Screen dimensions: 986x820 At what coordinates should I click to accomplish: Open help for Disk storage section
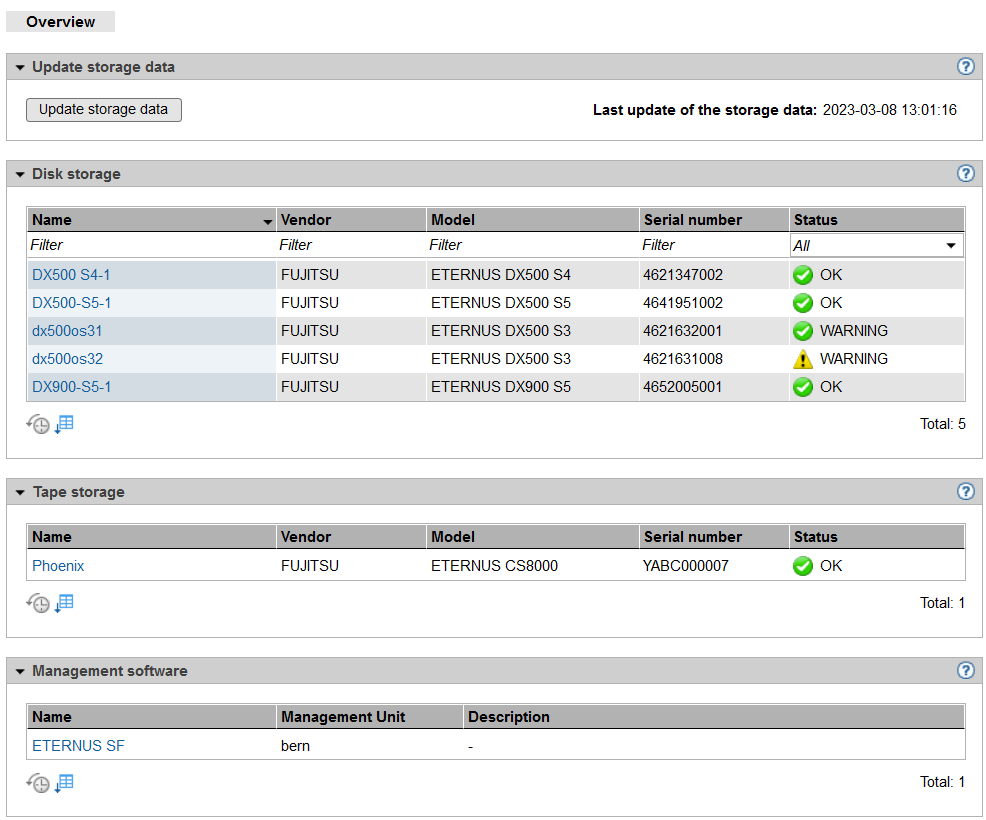(965, 173)
